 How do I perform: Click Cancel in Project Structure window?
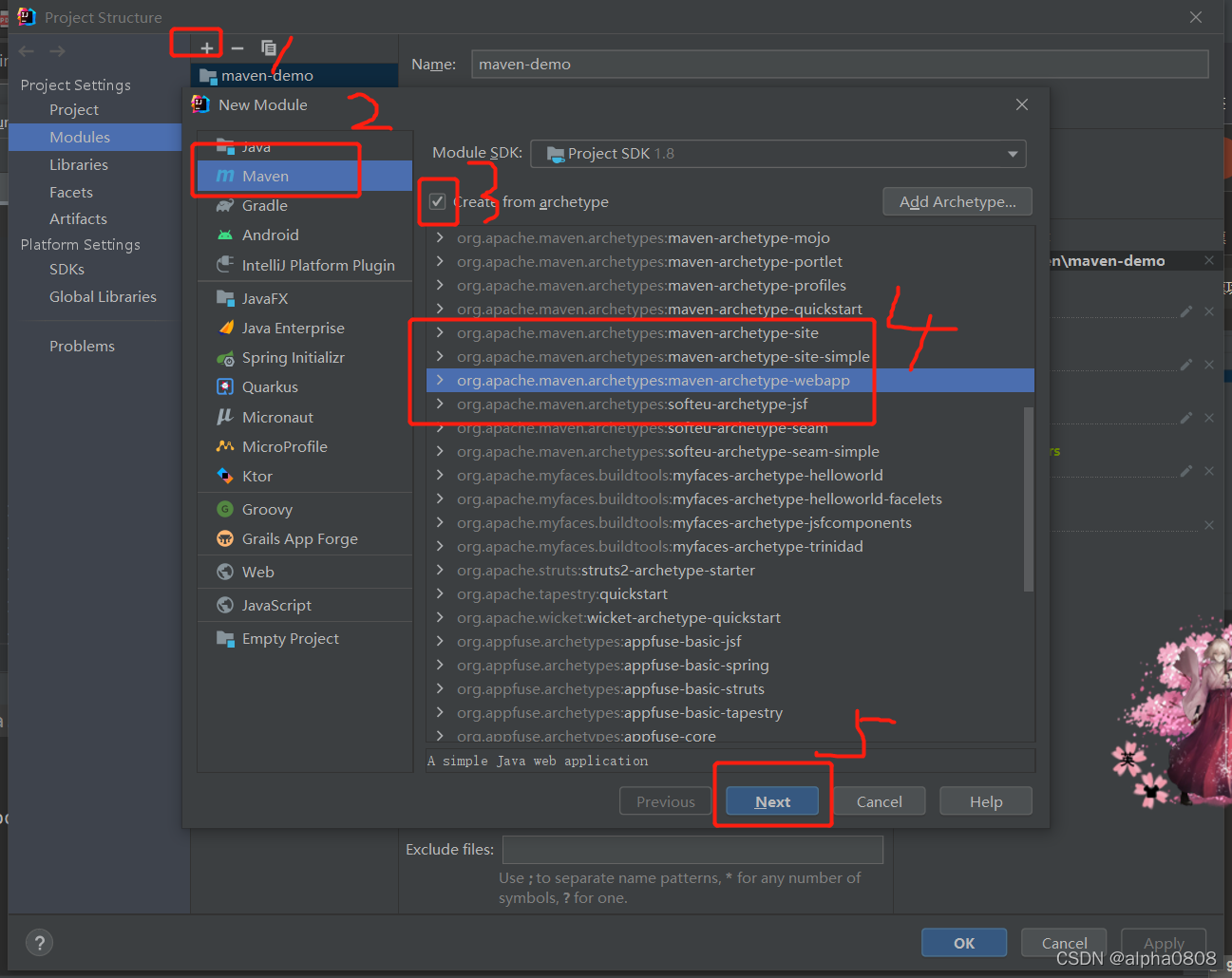[x=1064, y=943]
